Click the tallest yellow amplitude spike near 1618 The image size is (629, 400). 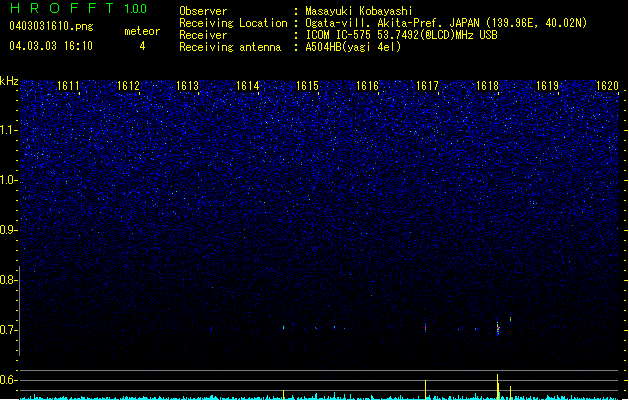(498, 387)
